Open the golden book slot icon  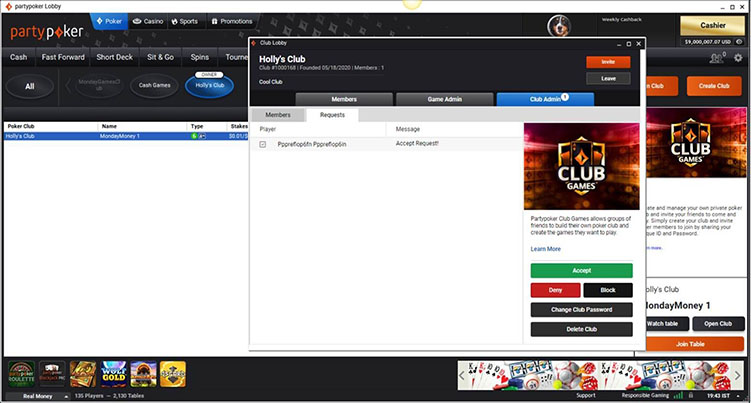tap(83, 374)
